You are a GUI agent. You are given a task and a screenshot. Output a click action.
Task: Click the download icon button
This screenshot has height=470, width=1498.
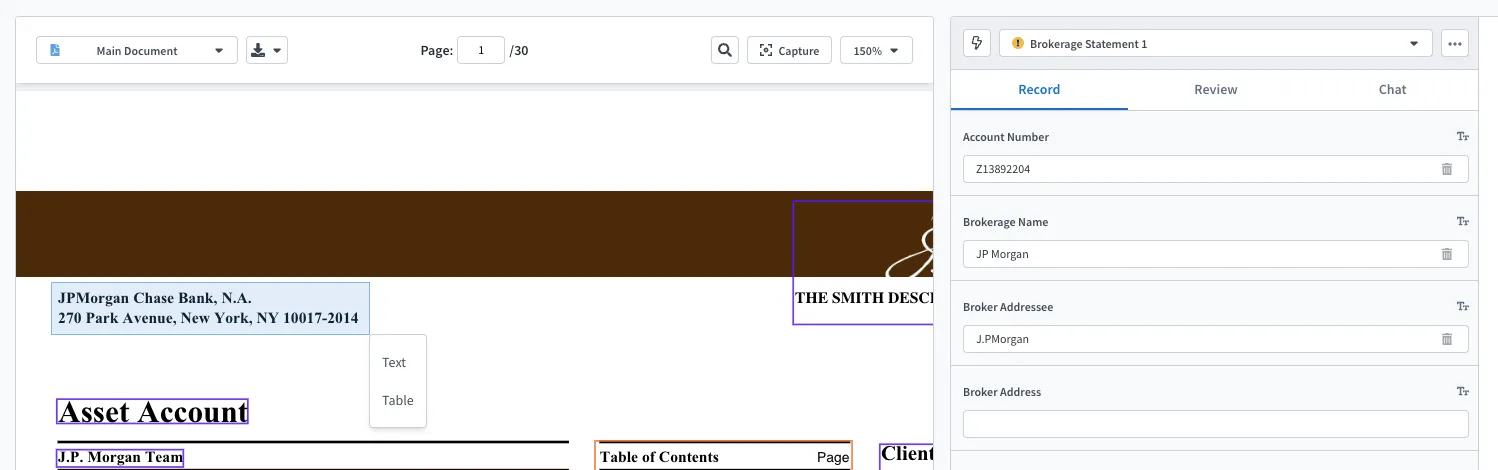pos(258,50)
